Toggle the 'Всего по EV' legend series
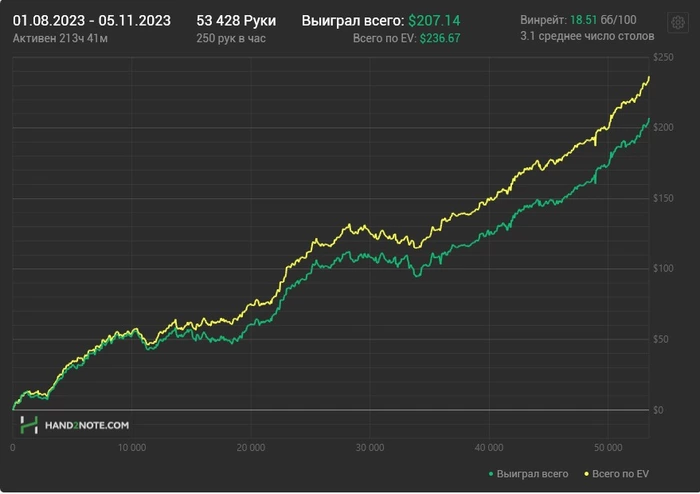Image resolution: width=700 pixels, height=494 pixels. coord(617,474)
